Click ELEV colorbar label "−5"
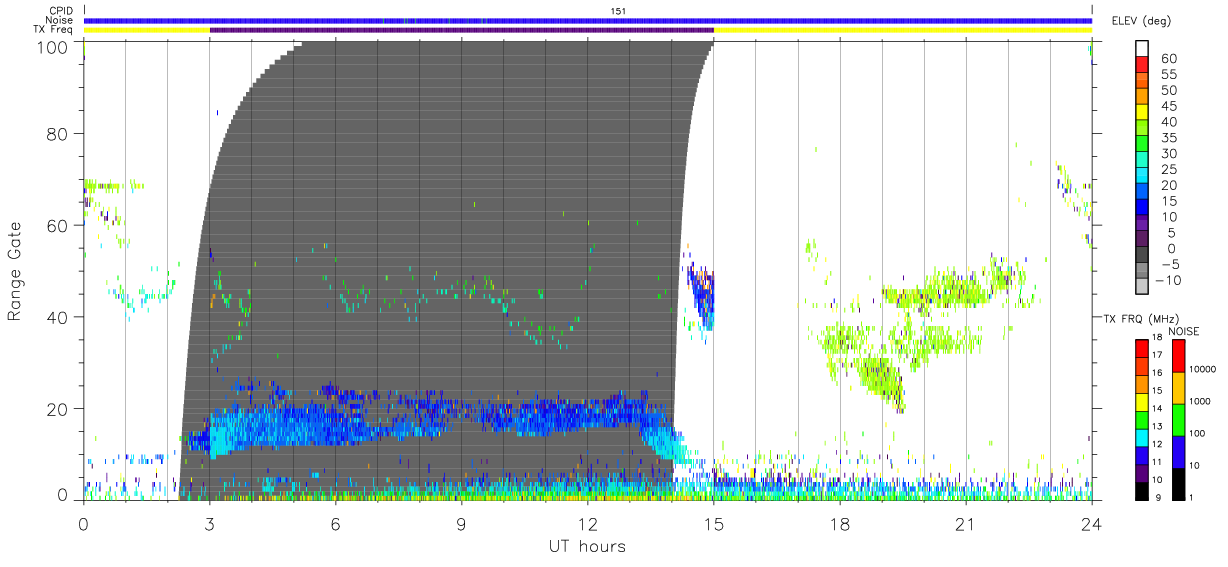This screenshot has height=567, width=1228. (x=1169, y=264)
